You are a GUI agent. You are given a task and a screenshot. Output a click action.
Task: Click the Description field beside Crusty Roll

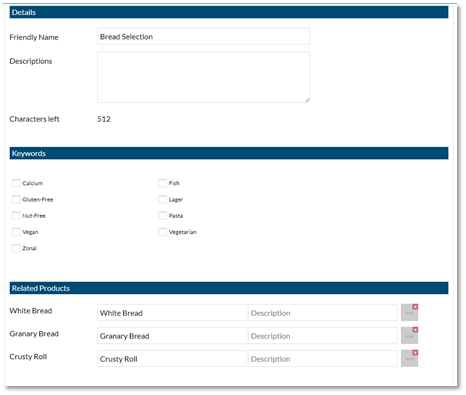tap(323, 359)
